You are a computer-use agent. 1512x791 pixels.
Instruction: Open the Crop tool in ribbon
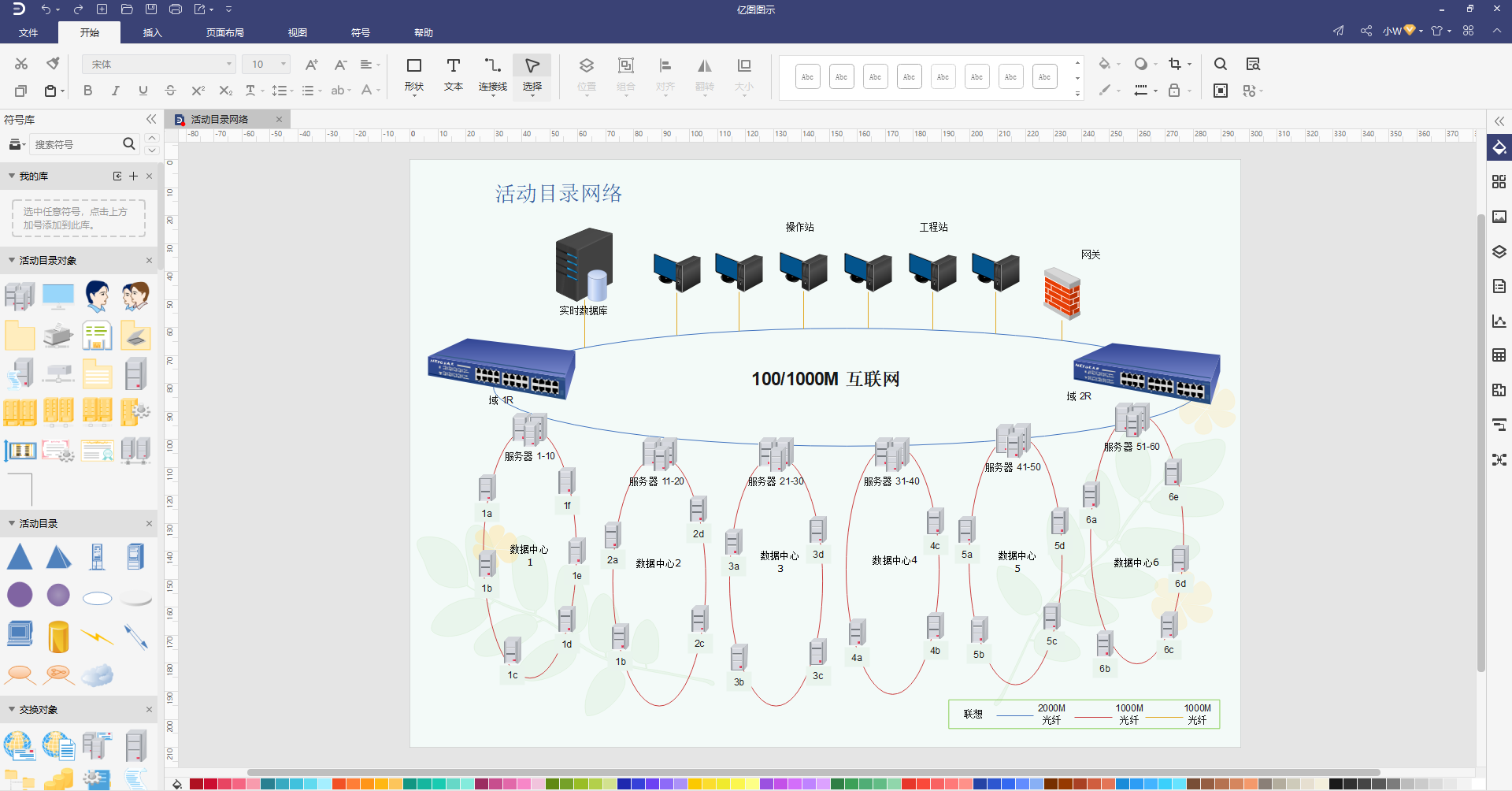1175,64
